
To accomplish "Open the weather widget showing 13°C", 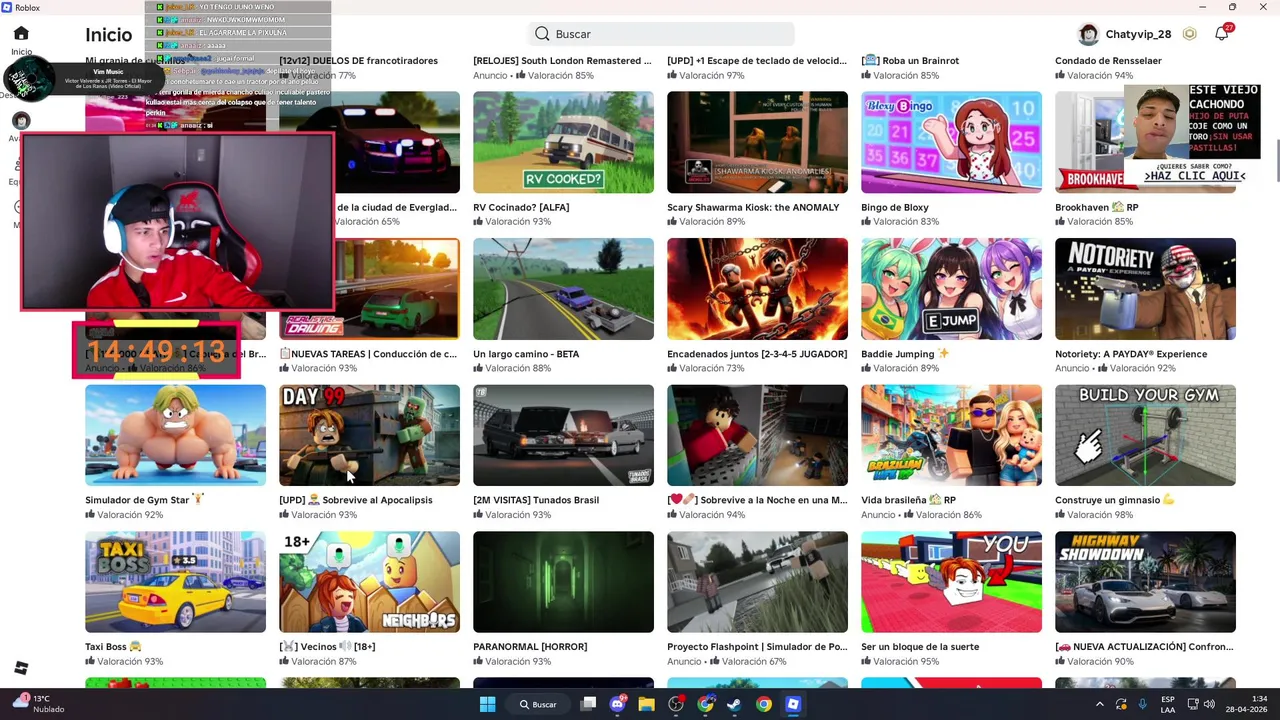I will (x=38, y=704).
